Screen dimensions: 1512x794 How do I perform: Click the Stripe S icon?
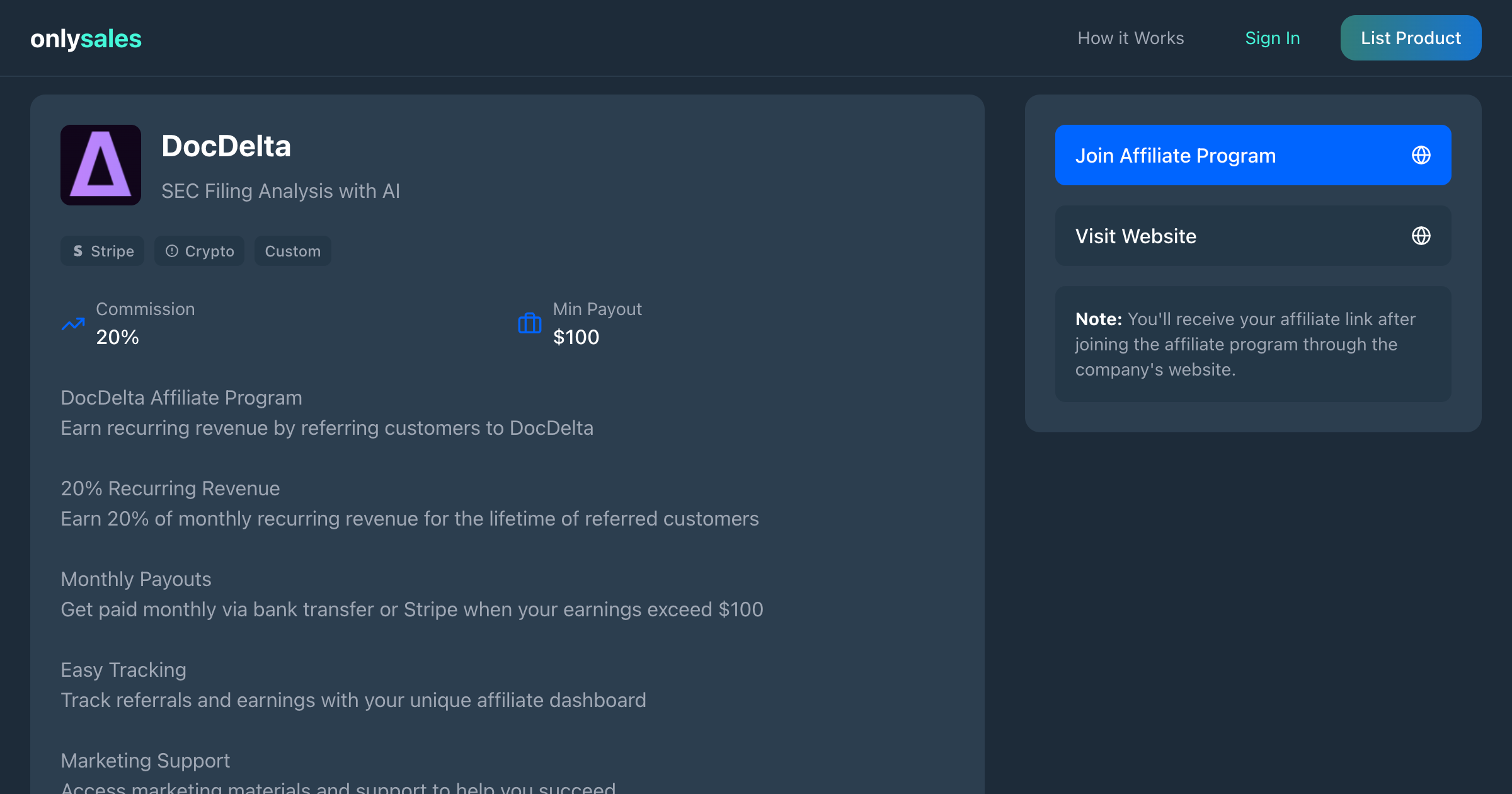pos(78,251)
